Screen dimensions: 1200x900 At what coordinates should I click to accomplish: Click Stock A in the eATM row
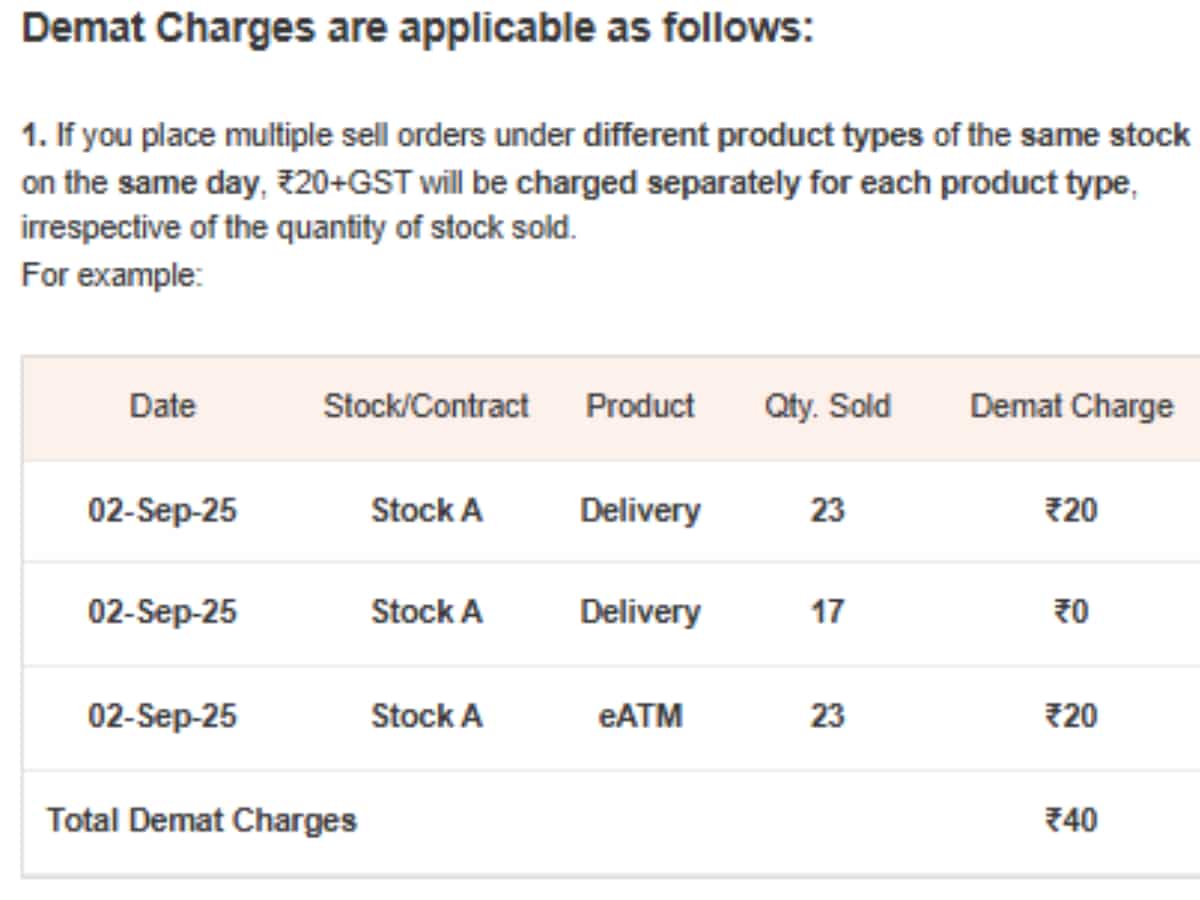pyautogui.click(x=426, y=716)
